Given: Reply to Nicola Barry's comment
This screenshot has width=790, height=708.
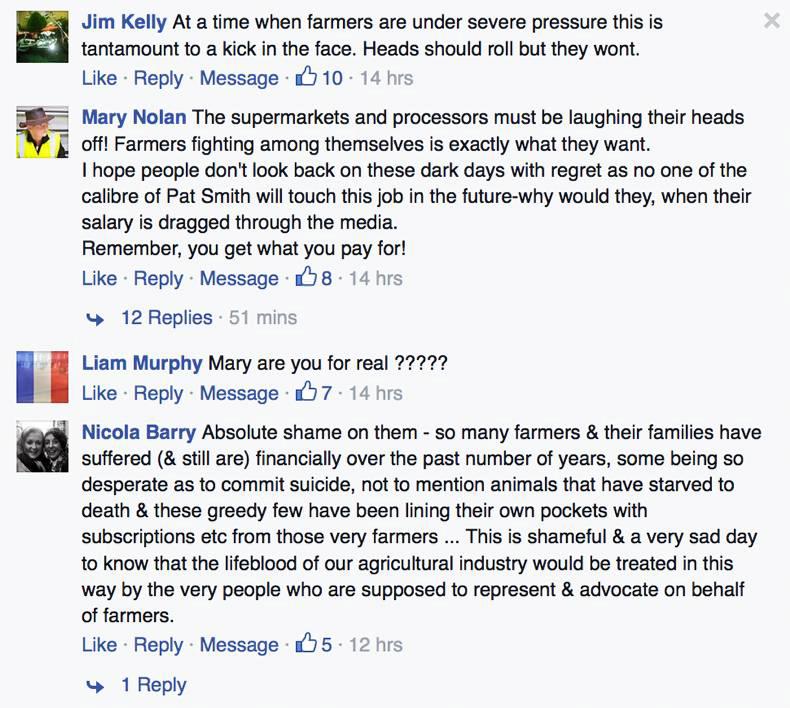Looking at the screenshot, I should [x=158, y=645].
